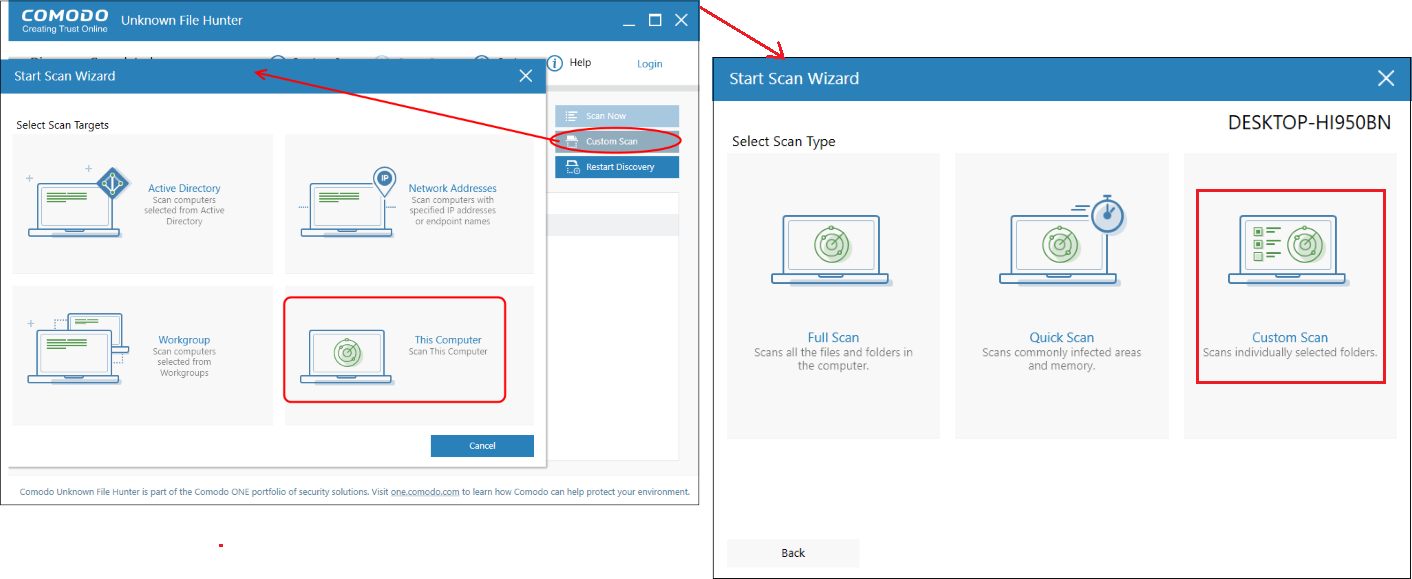Click the Scan Now button
1412x579 pixels.
tap(617, 116)
